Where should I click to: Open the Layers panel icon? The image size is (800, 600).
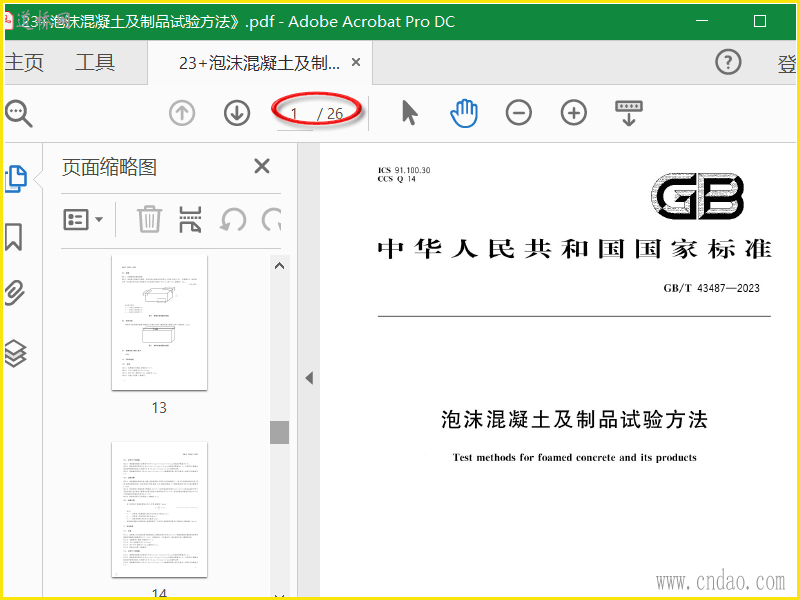[x=15, y=353]
